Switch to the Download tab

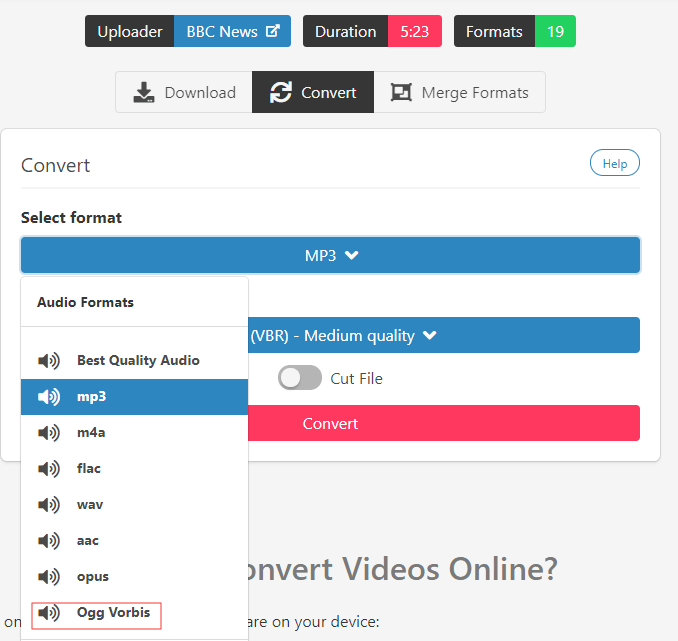[x=184, y=93]
